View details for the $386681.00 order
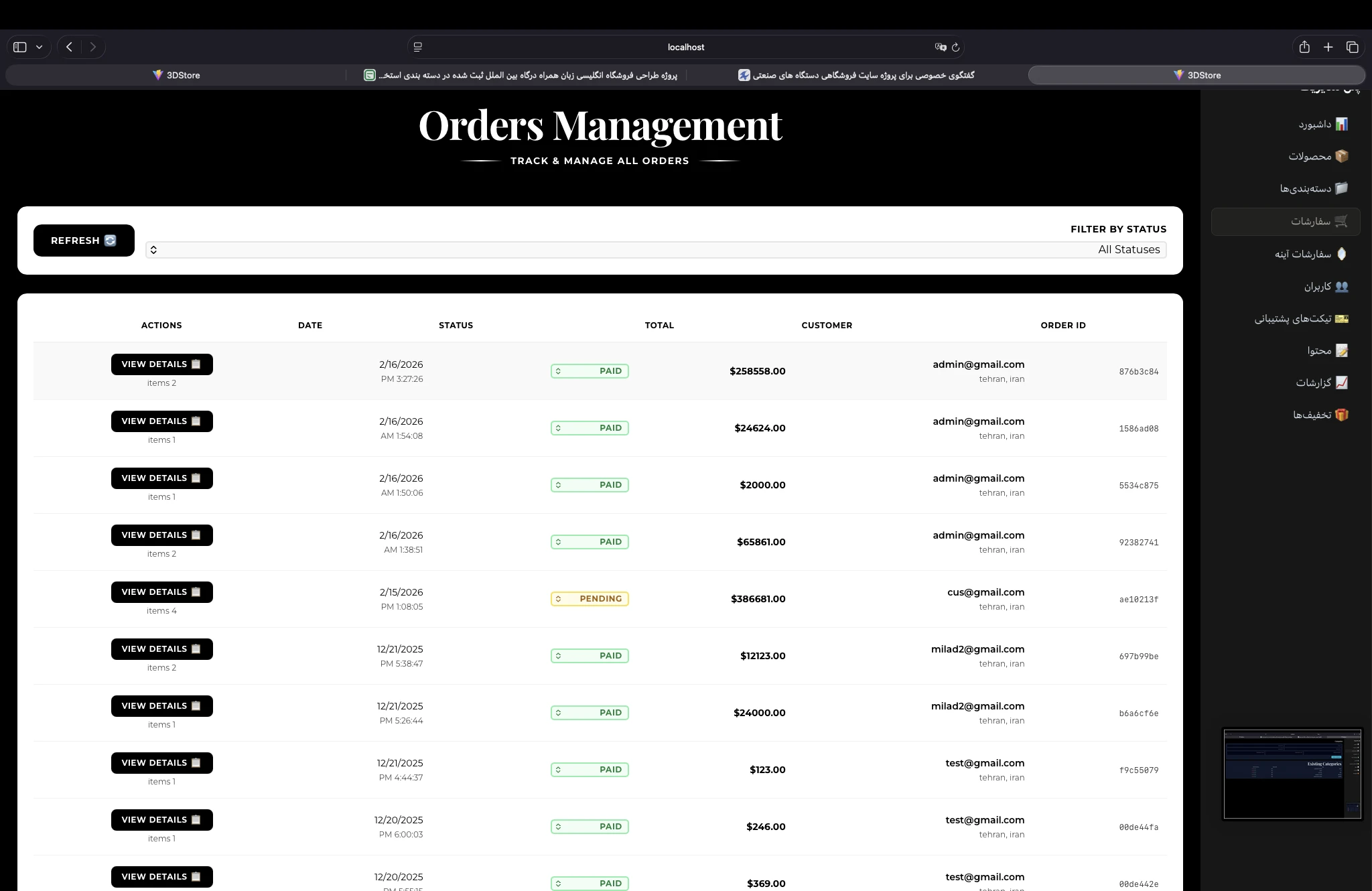 tap(161, 592)
